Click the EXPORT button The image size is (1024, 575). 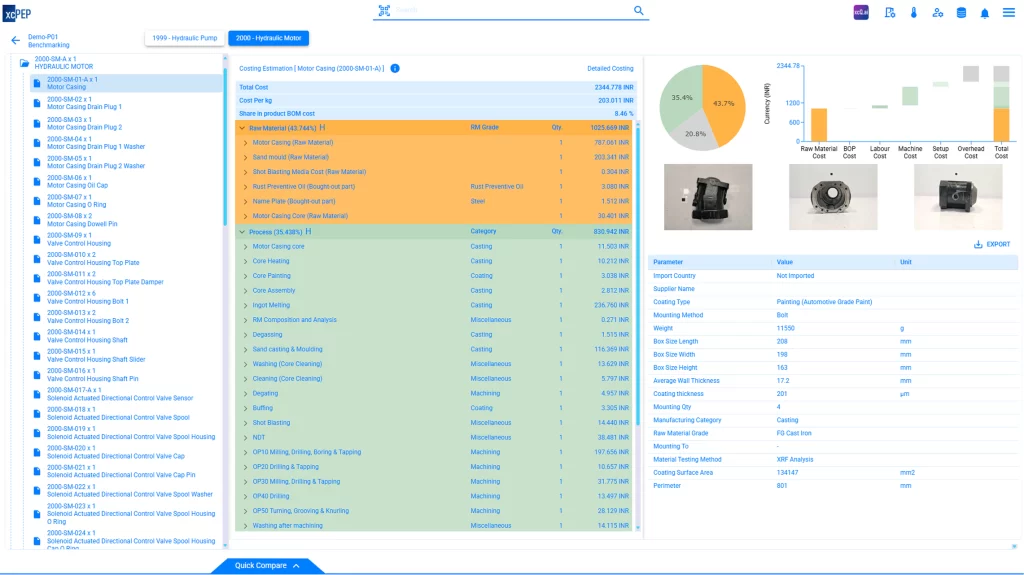tap(991, 244)
